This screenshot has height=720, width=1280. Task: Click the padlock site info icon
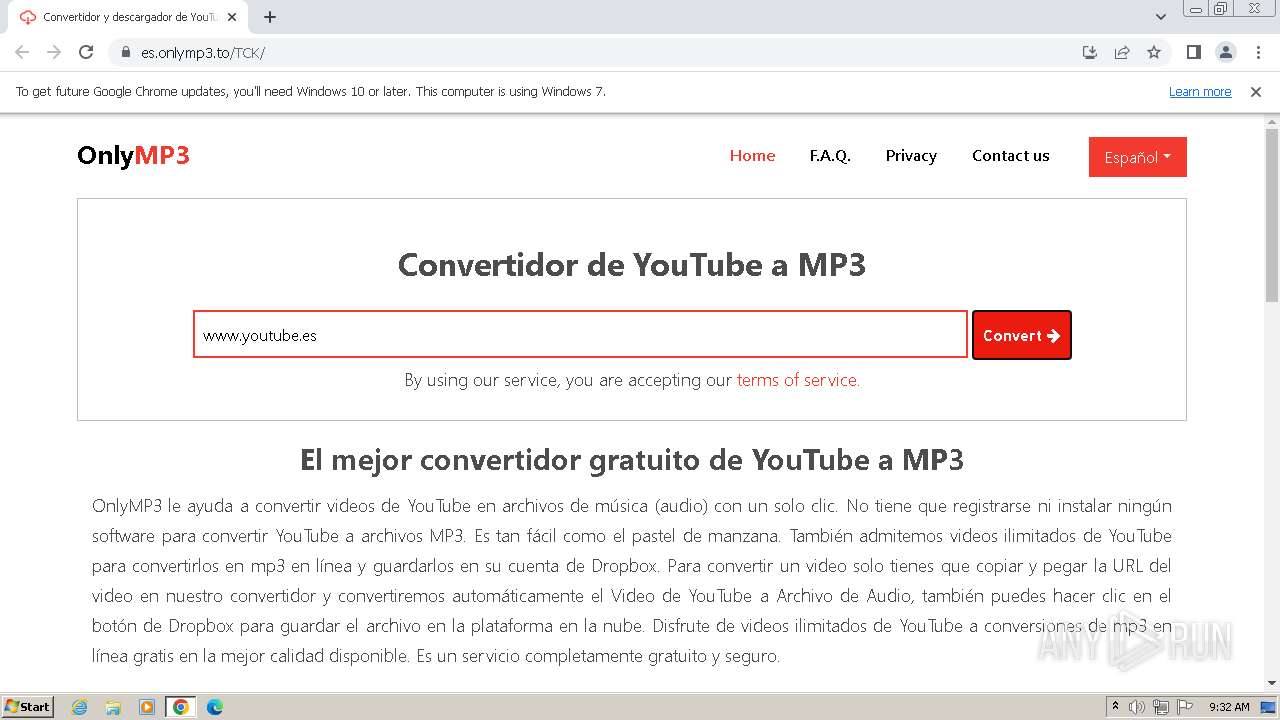pyautogui.click(x=126, y=52)
